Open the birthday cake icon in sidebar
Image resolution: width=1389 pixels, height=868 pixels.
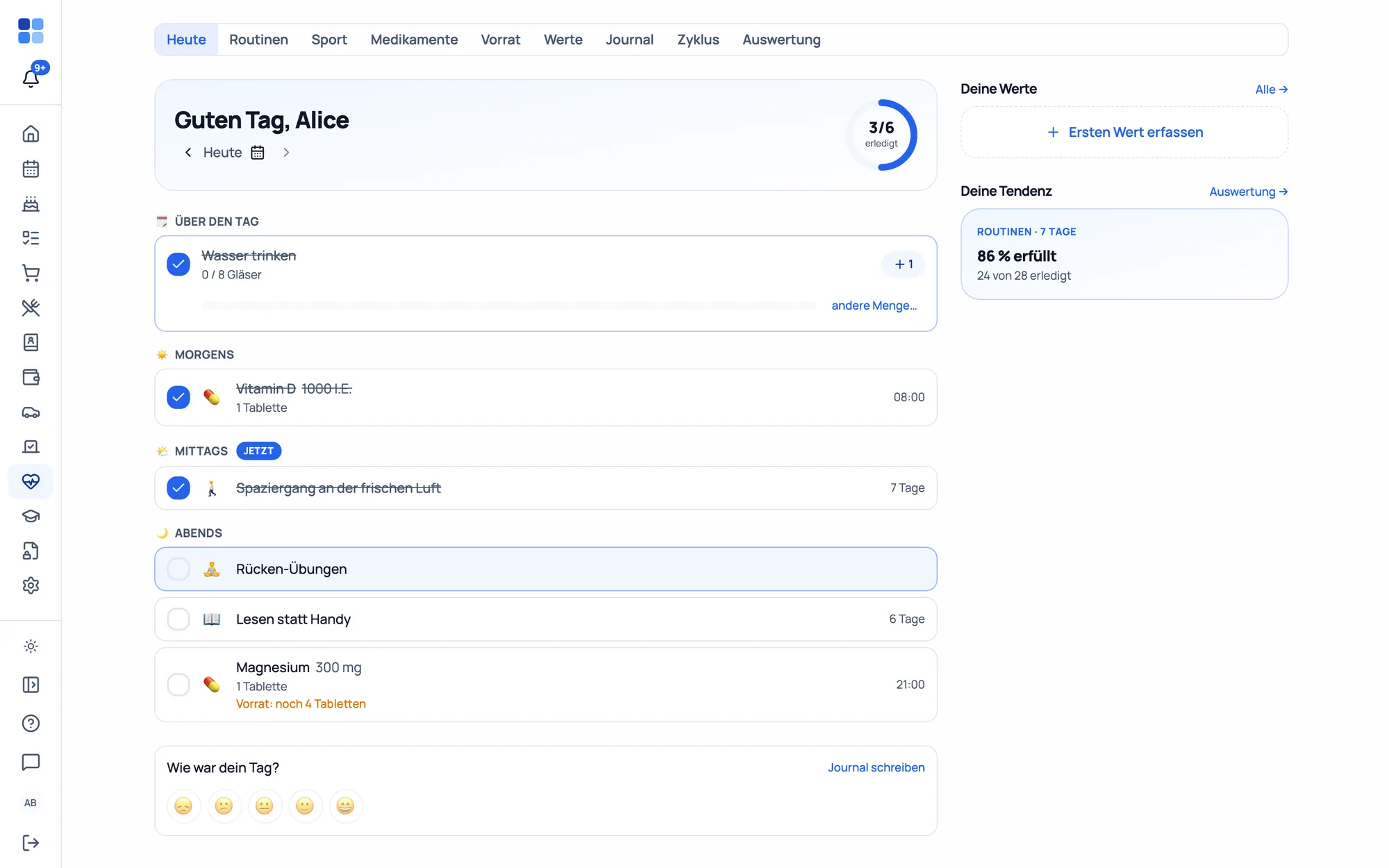pyautogui.click(x=31, y=203)
